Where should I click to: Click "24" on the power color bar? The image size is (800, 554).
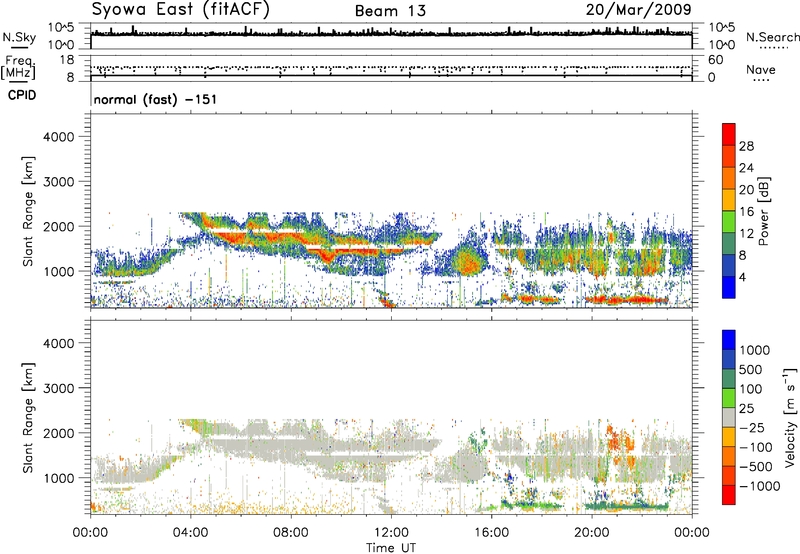(746, 168)
